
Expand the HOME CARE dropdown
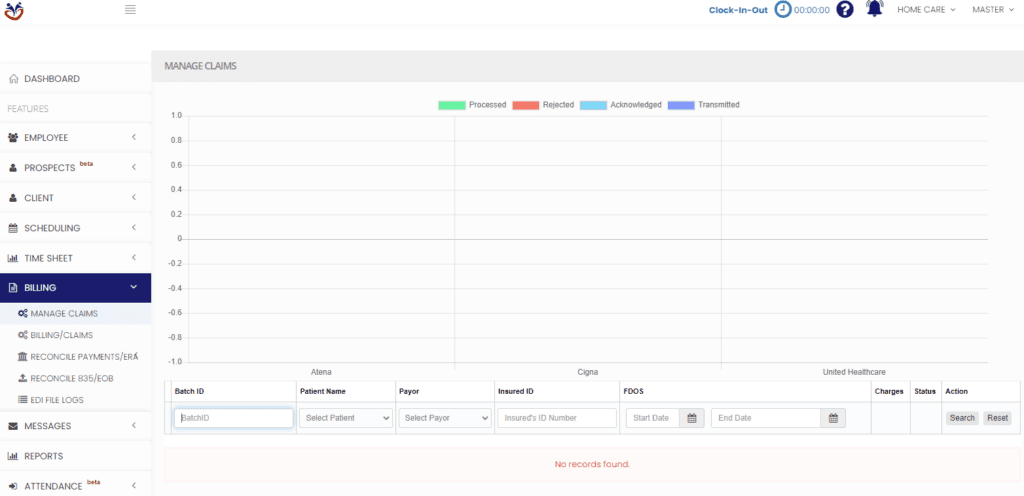point(926,10)
